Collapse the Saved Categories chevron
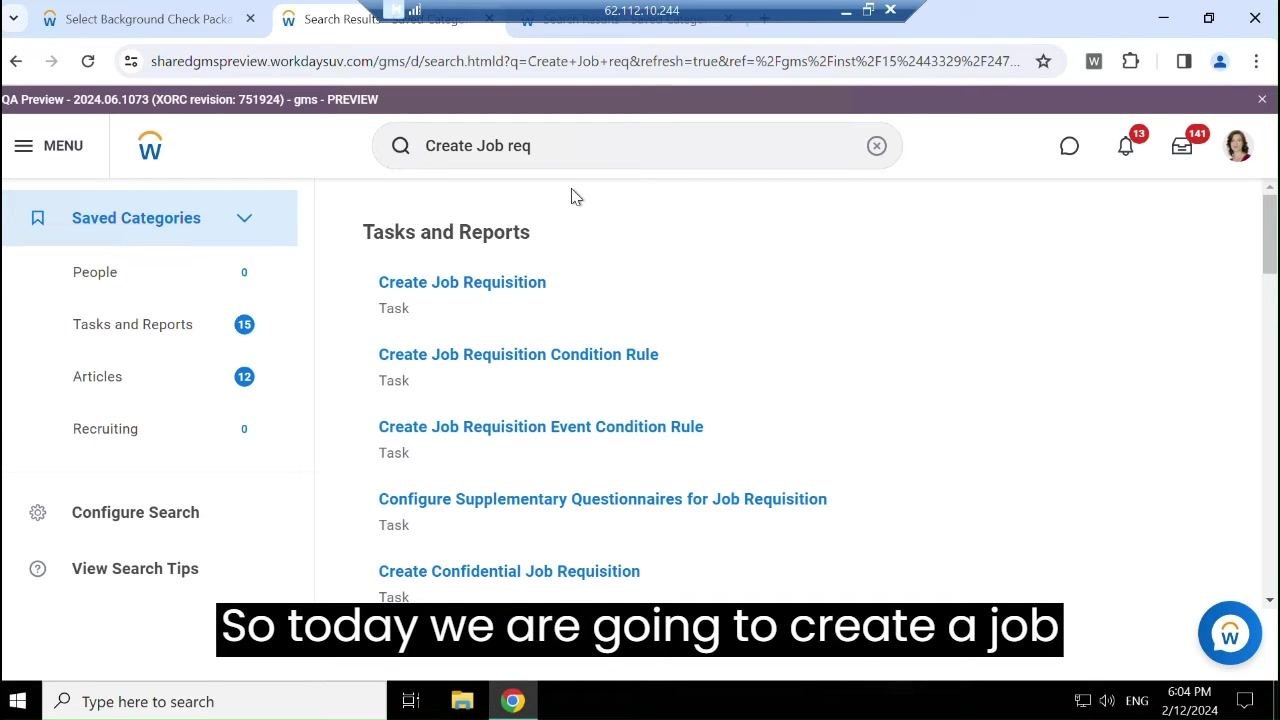This screenshot has height=720, width=1280. coord(244,218)
